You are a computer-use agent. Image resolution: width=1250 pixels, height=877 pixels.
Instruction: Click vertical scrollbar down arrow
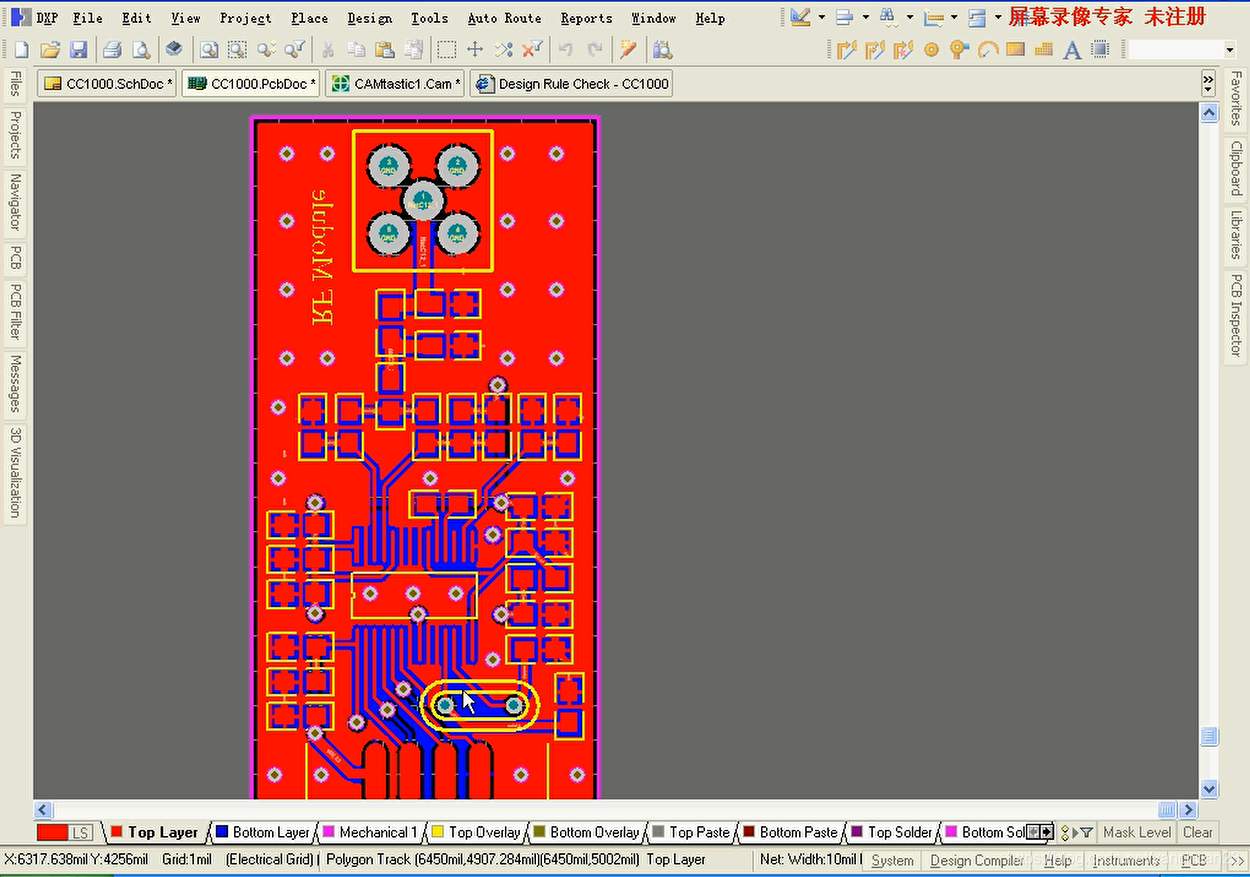[x=1209, y=789]
